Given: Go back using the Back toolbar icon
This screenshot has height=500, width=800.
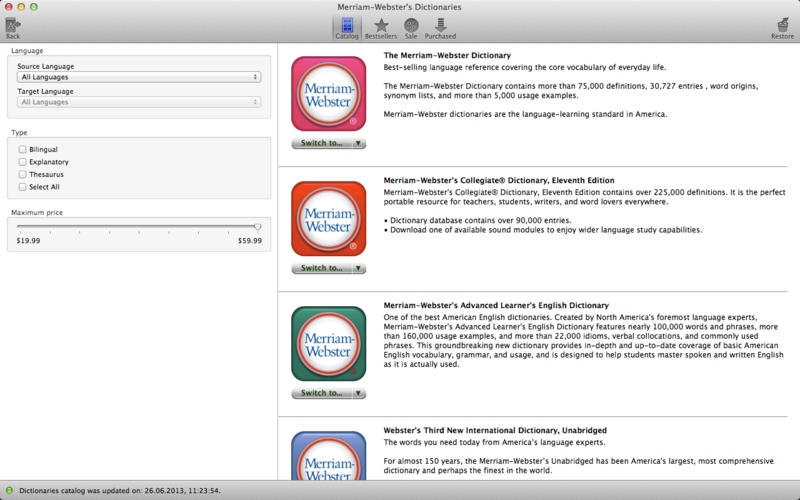Looking at the screenshot, I should 13,28.
